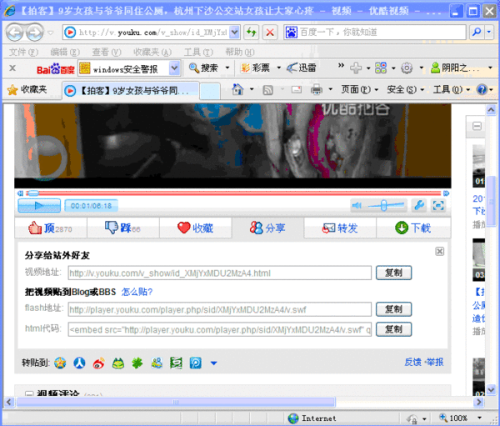The width and height of the screenshot is (500, 426).
Task: Adjust the volume slider handle
Action: 384,205
